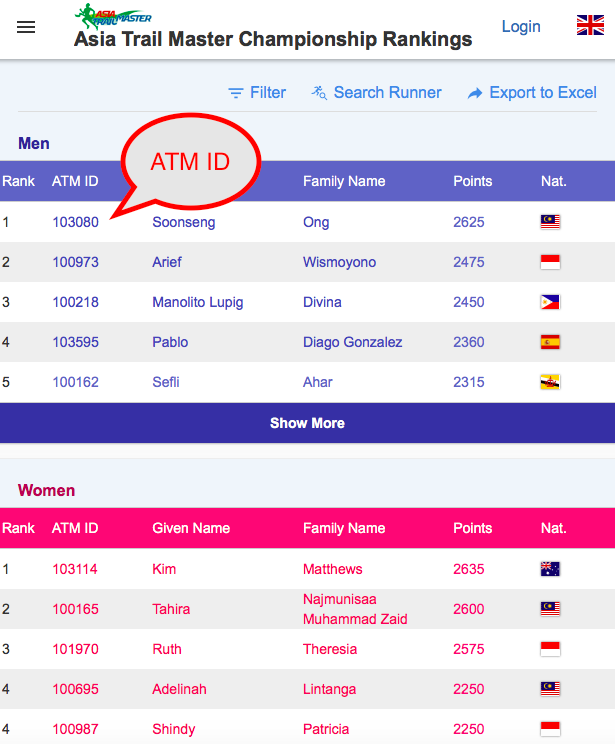This screenshot has width=615, height=744.
Task: Sort women table by Given Name header
Action: 191,528
